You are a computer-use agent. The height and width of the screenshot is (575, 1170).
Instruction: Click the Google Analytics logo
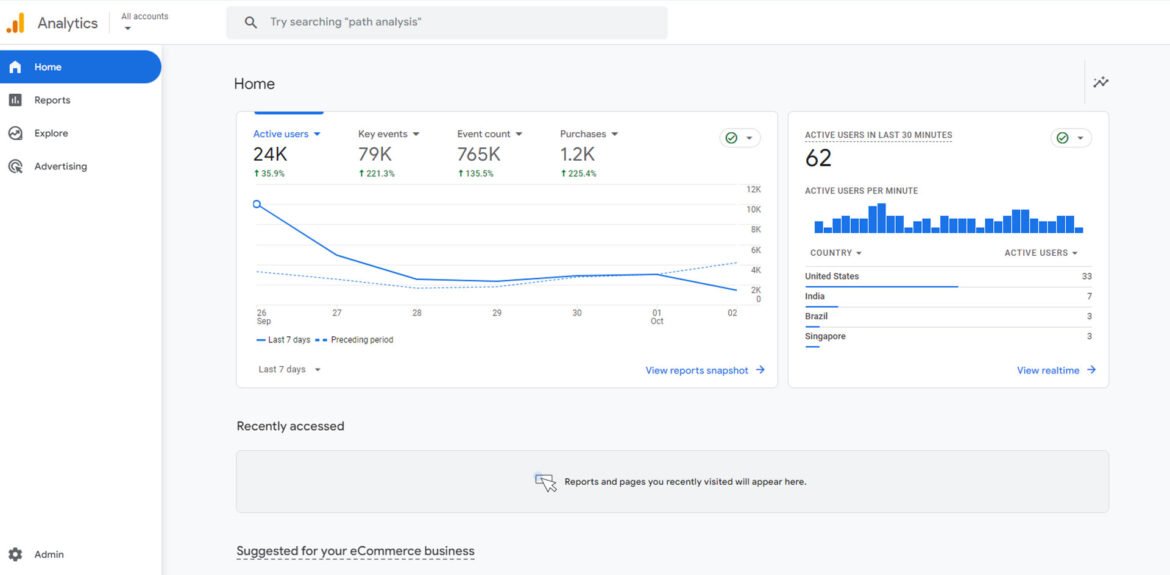point(16,23)
